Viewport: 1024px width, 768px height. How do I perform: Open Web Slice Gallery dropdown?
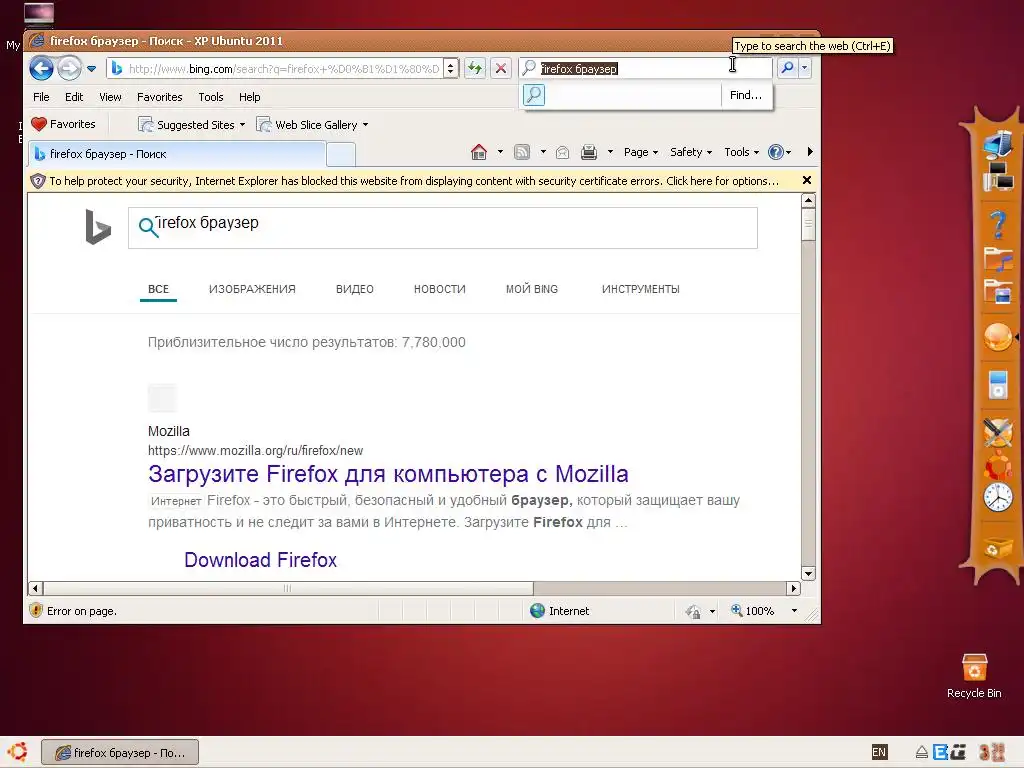point(312,125)
